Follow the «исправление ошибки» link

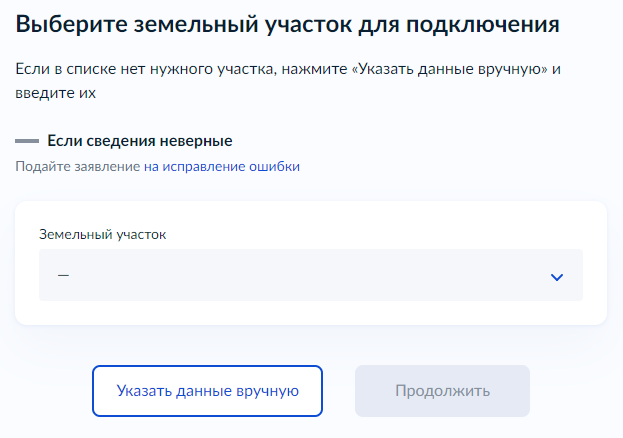tap(231, 167)
